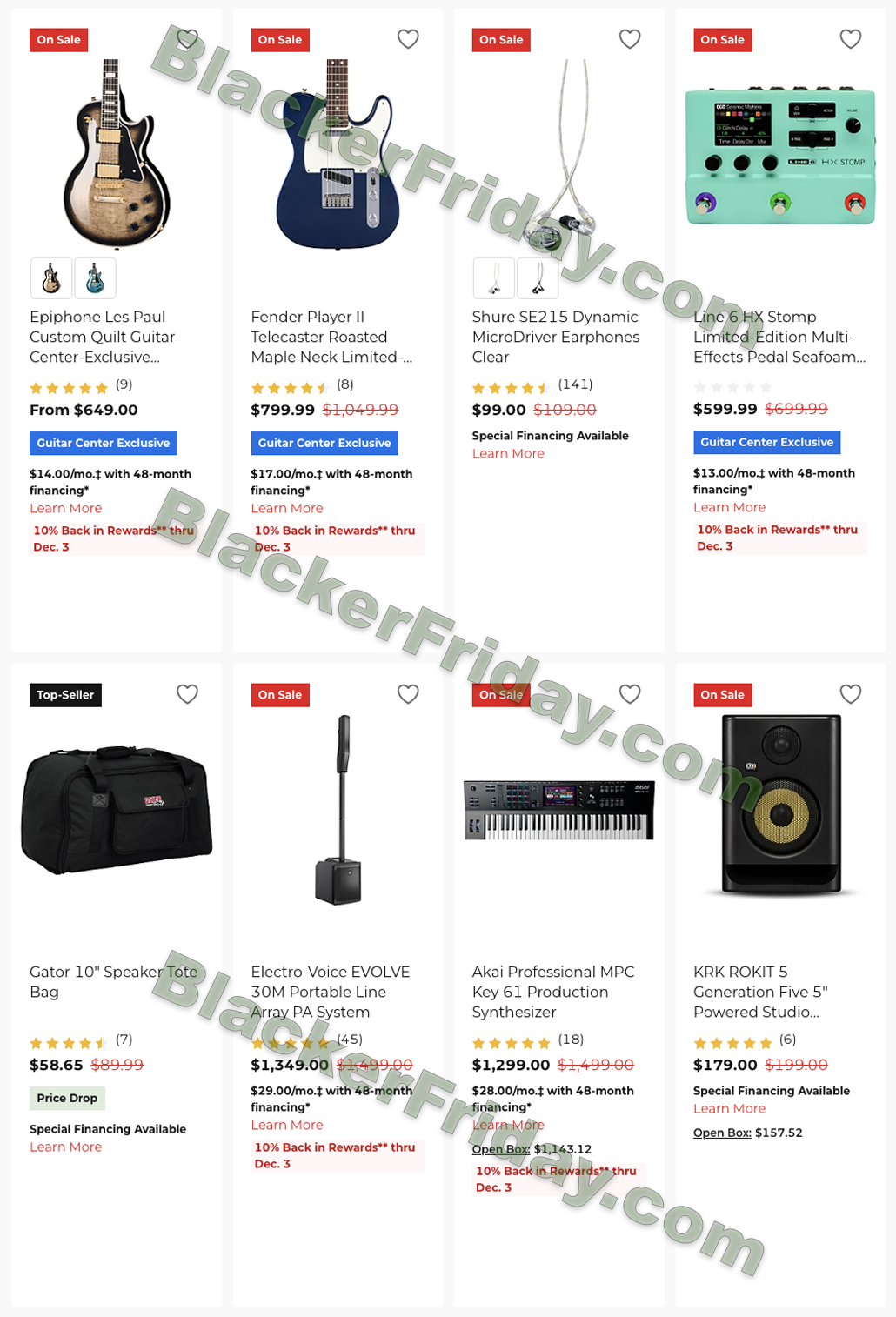Screen dimensions: 896x1317
Task: Click Learn More under Shure special financing
Action: pyautogui.click(x=508, y=454)
